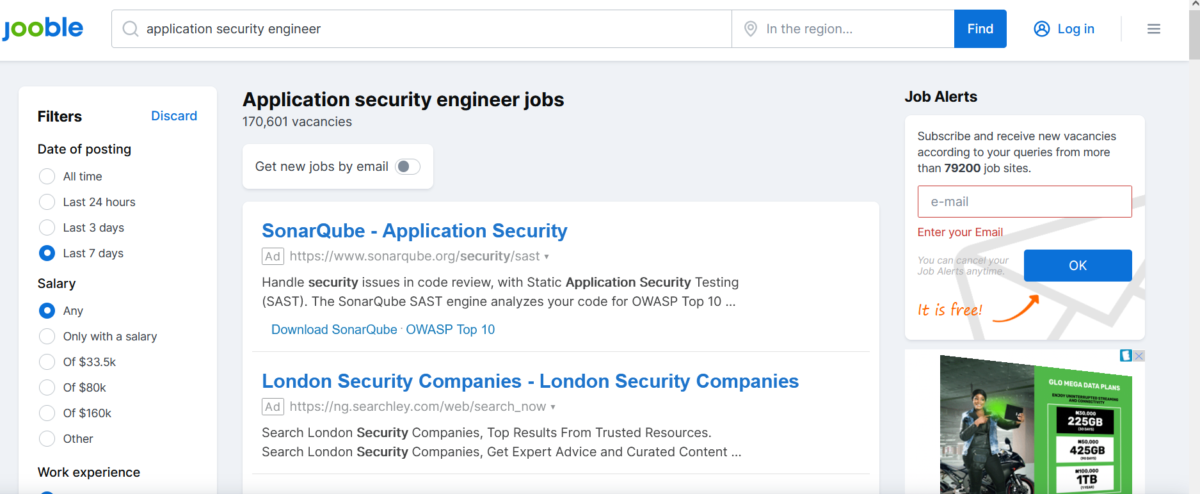This screenshot has width=1200, height=494.
Task: Select Other salary option
Action: 47,438
